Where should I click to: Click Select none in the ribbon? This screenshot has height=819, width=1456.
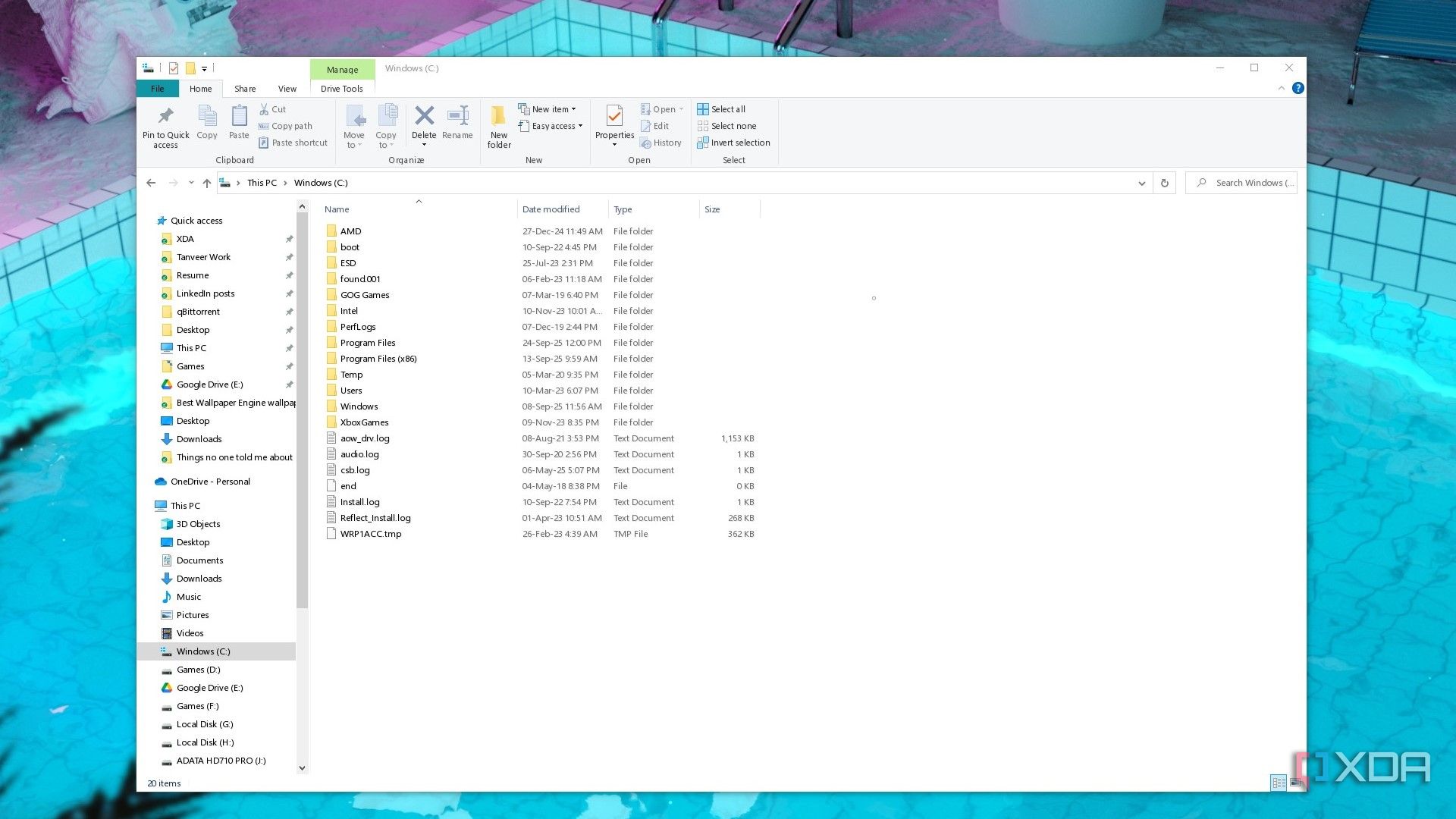(726, 126)
